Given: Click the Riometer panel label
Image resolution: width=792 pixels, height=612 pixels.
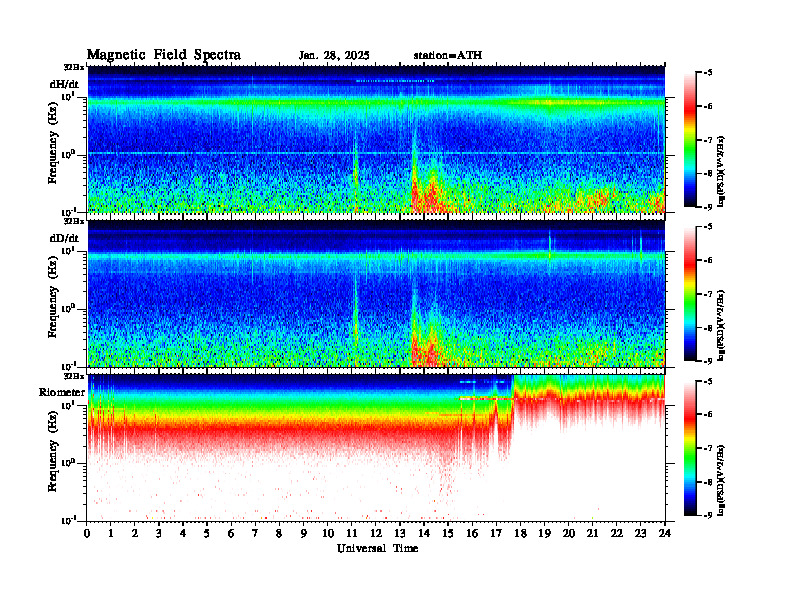Looking at the screenshot, I should click(62, 392).
